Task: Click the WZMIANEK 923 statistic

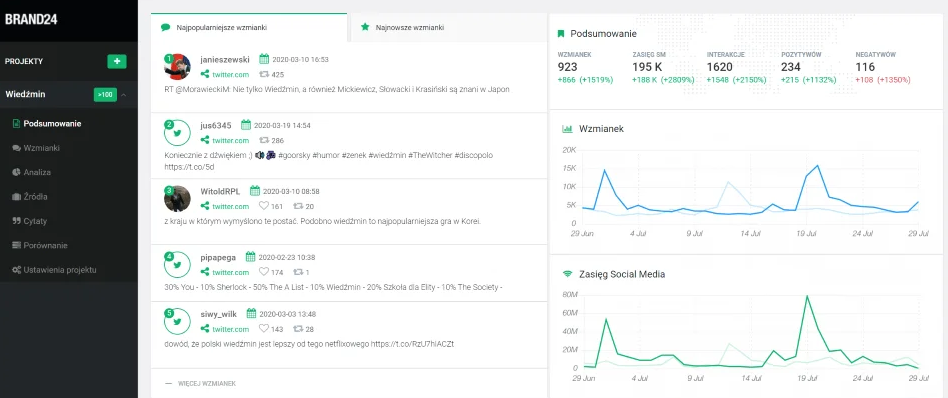Action: (x=585, y=67)
